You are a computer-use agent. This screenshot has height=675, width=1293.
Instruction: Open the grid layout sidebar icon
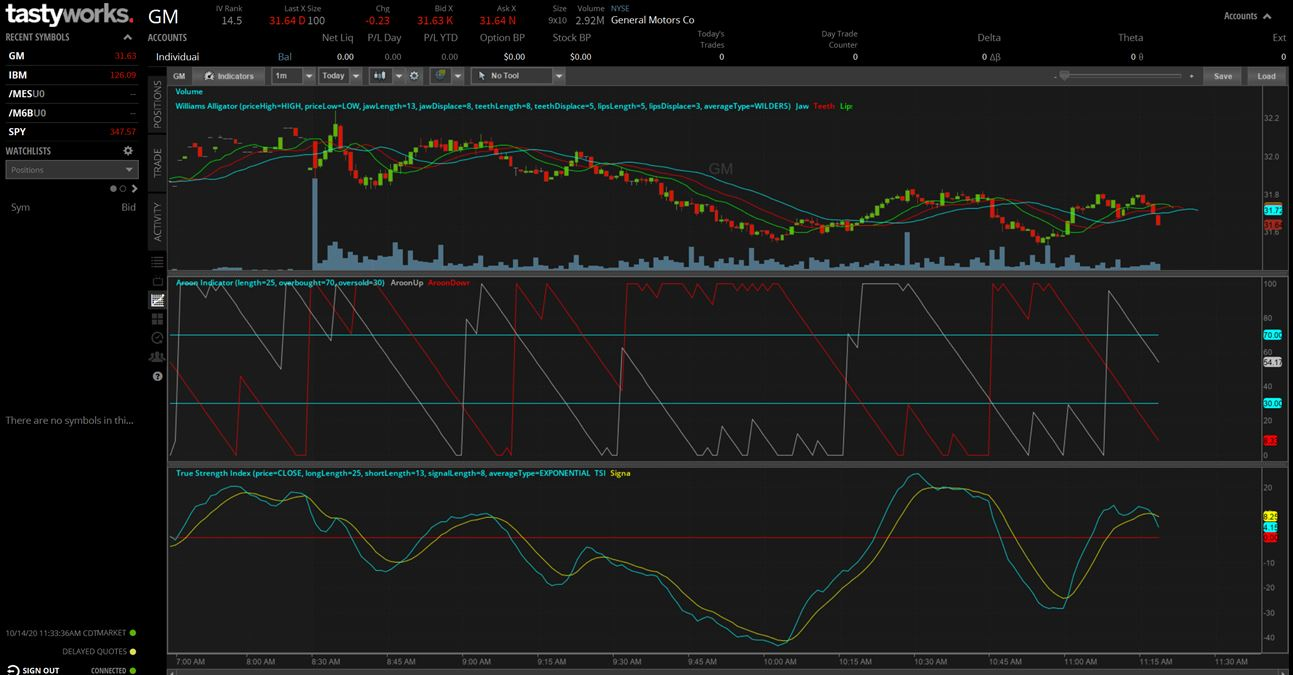pos(157,319)
